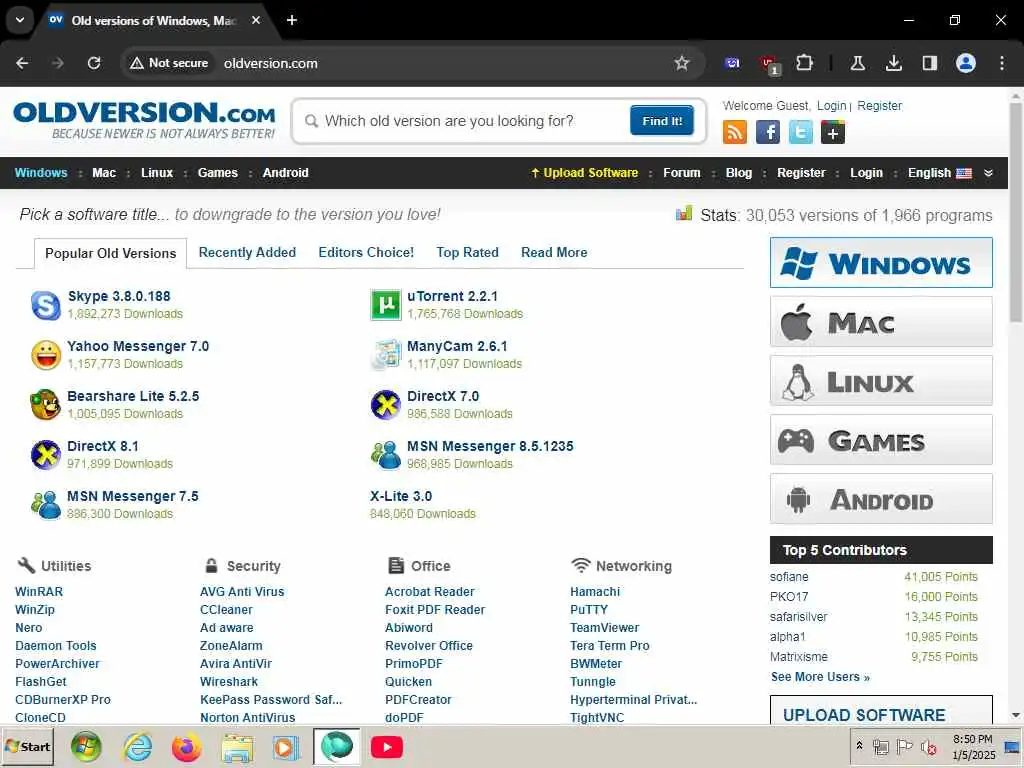Switch to Top Rated tab
Viewport: 1024px width, 768px height.
[467, 252]
